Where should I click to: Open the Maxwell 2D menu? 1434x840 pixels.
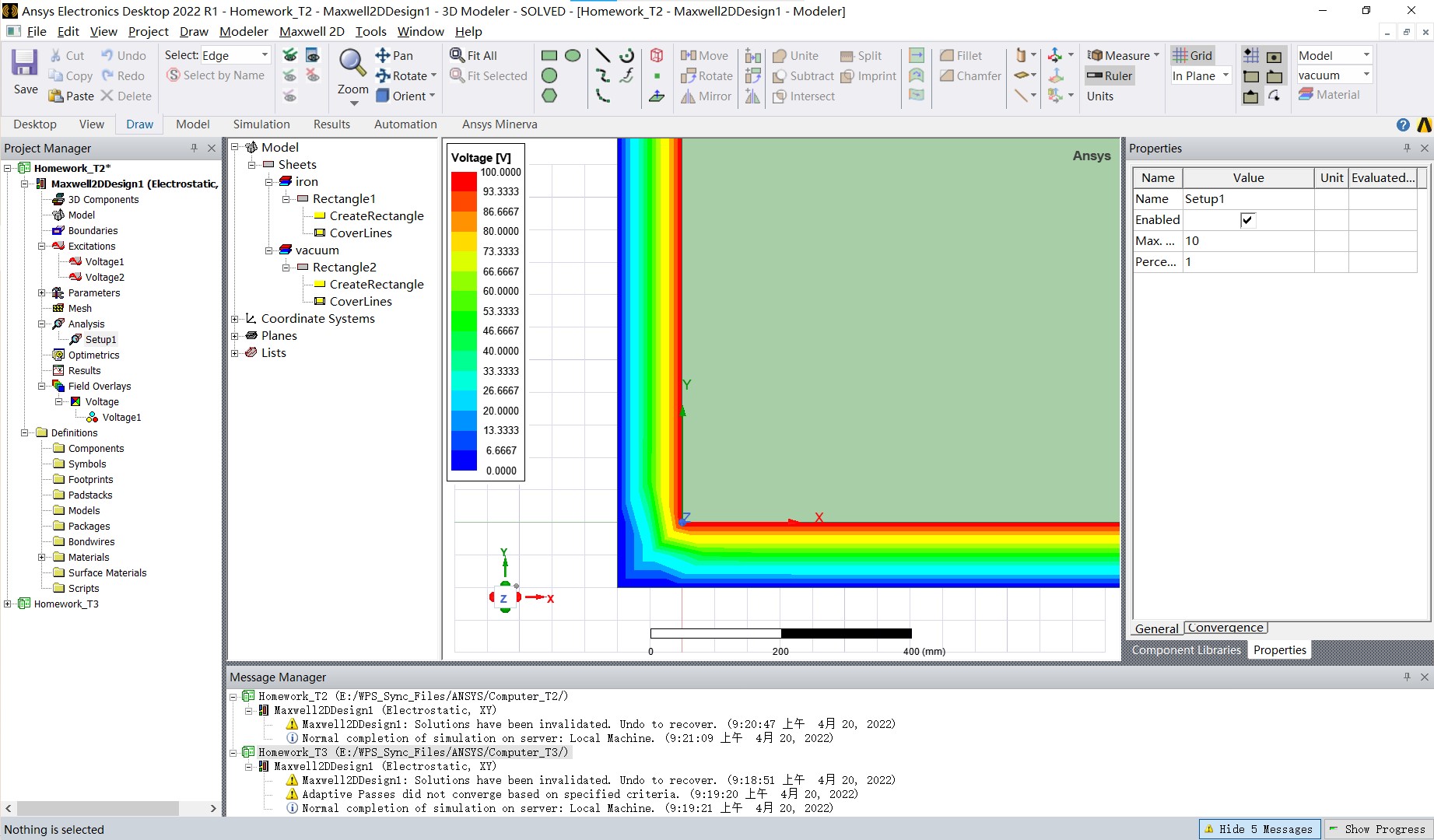pyautogui.click(x=311, y=31)
